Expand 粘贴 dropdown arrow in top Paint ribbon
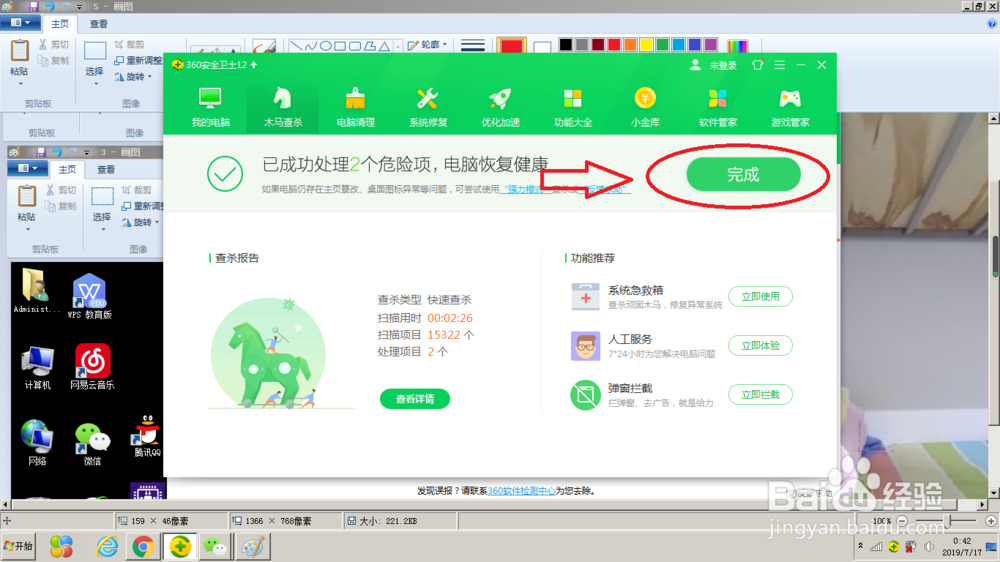This screenshot has width=1000, height=562. 20,84
